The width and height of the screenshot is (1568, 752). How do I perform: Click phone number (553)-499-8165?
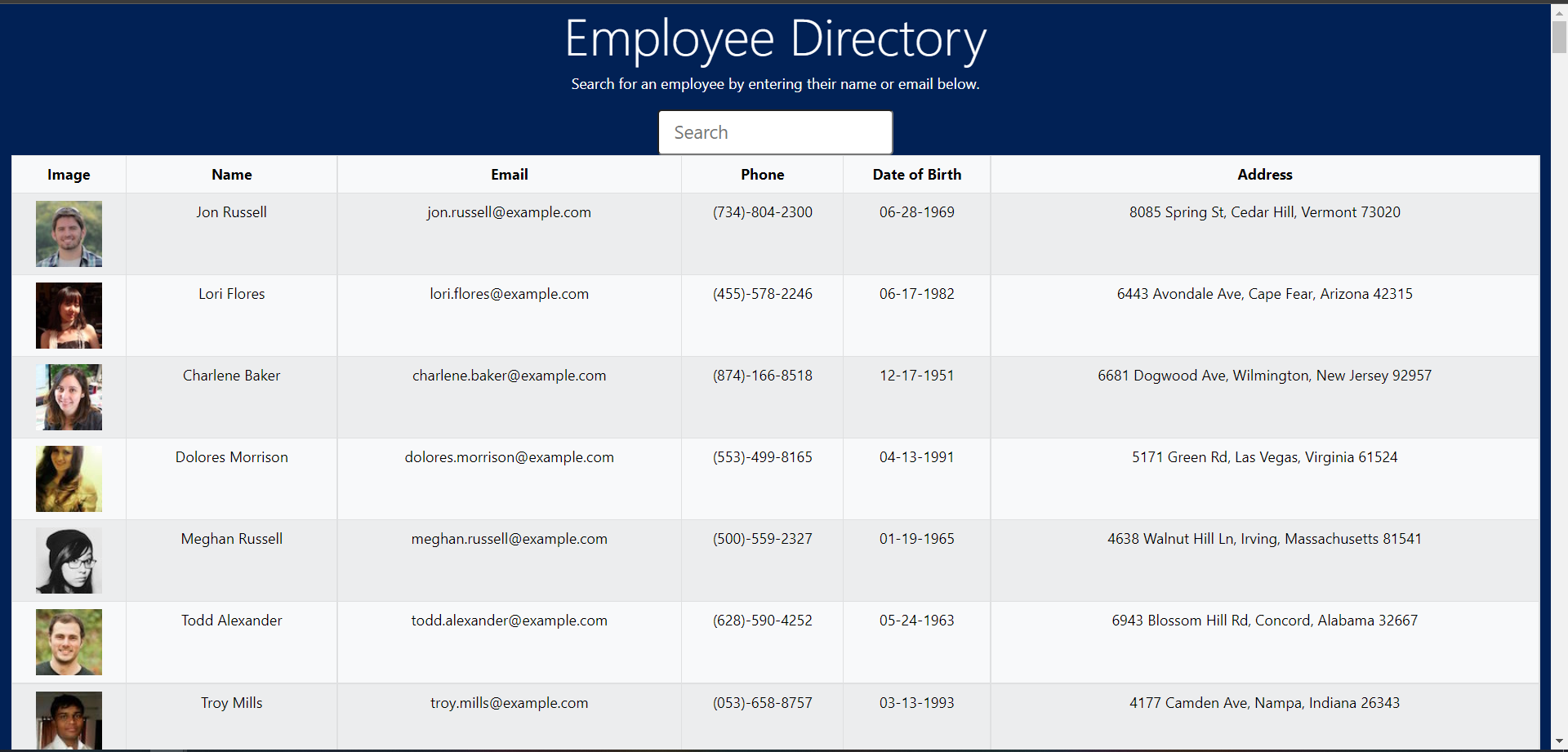pos(763,457)
